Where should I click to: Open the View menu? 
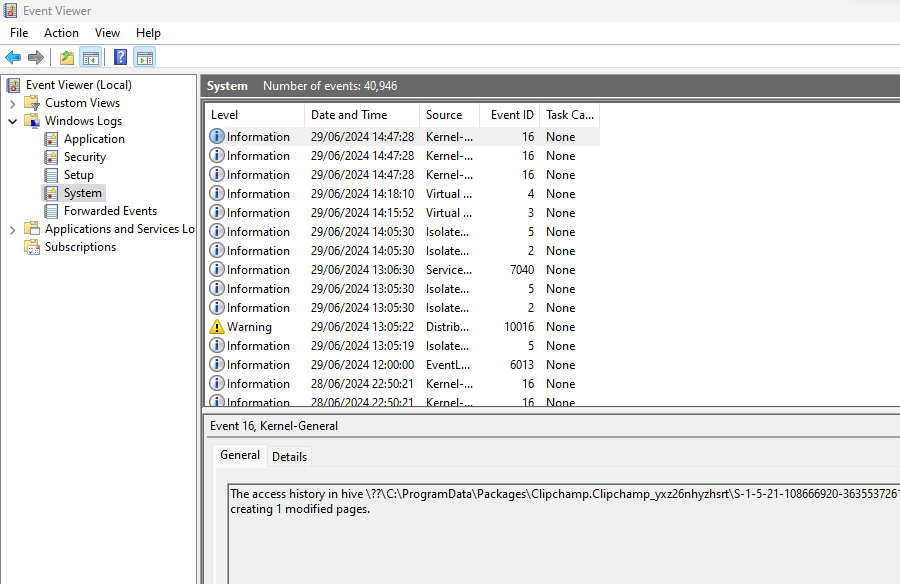pos(107,33)
